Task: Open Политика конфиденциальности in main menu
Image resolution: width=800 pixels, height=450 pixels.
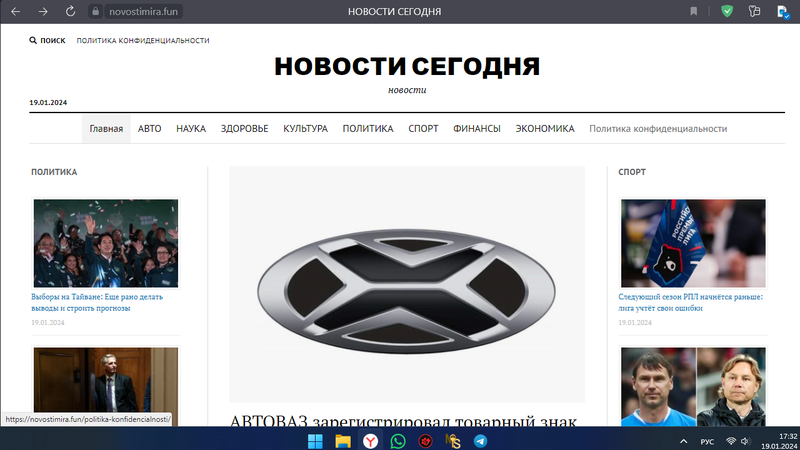Action: 658,129
